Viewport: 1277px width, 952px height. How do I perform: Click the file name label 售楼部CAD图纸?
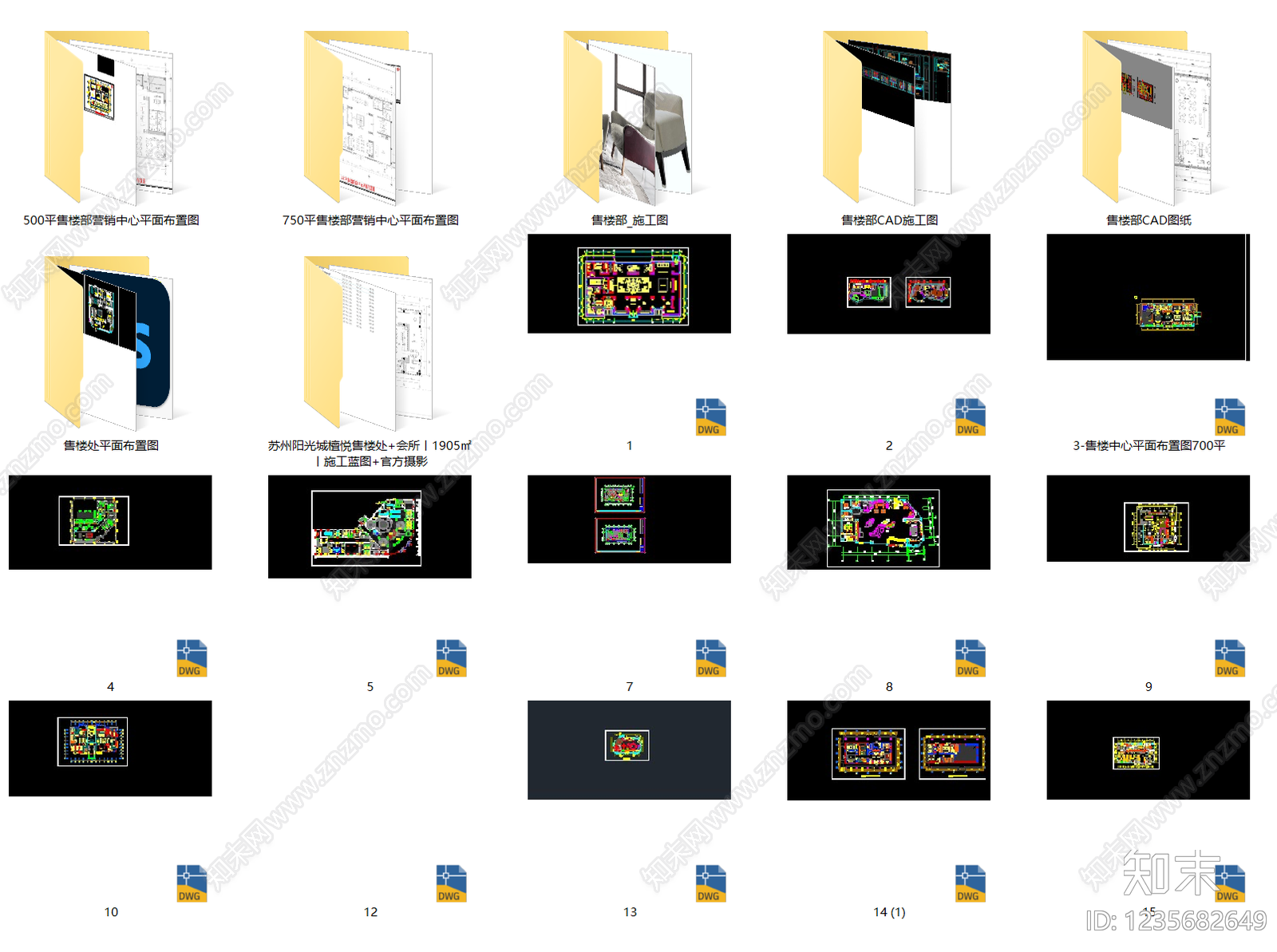[x=1149, y=220]
